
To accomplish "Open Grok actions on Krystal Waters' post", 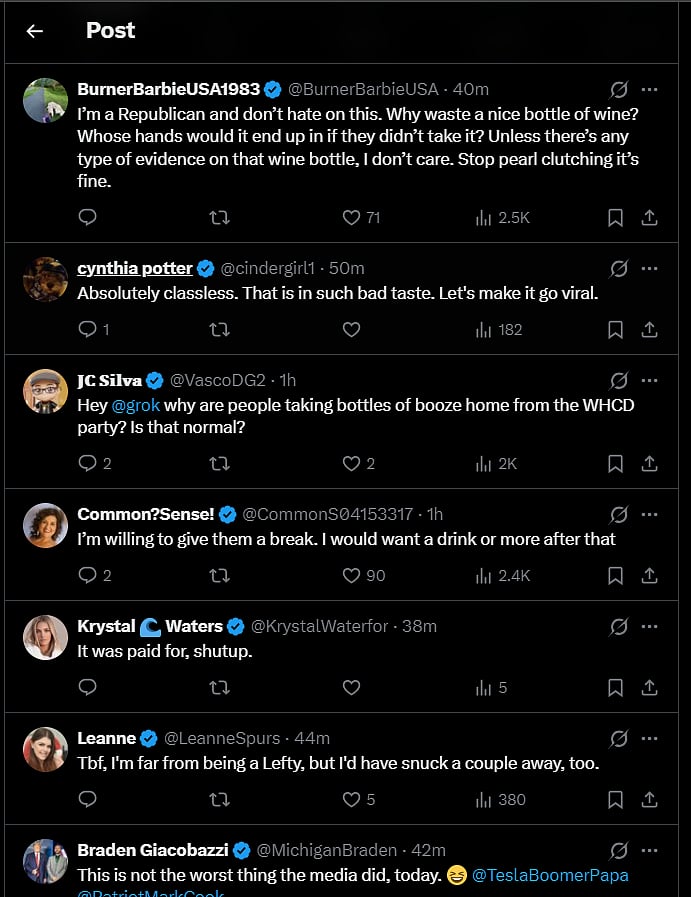I will click(619, 627).
